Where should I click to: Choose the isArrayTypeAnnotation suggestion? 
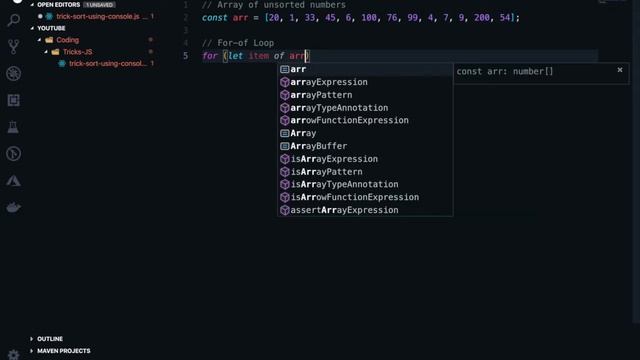pyautogui.click(x=365, y=184)
